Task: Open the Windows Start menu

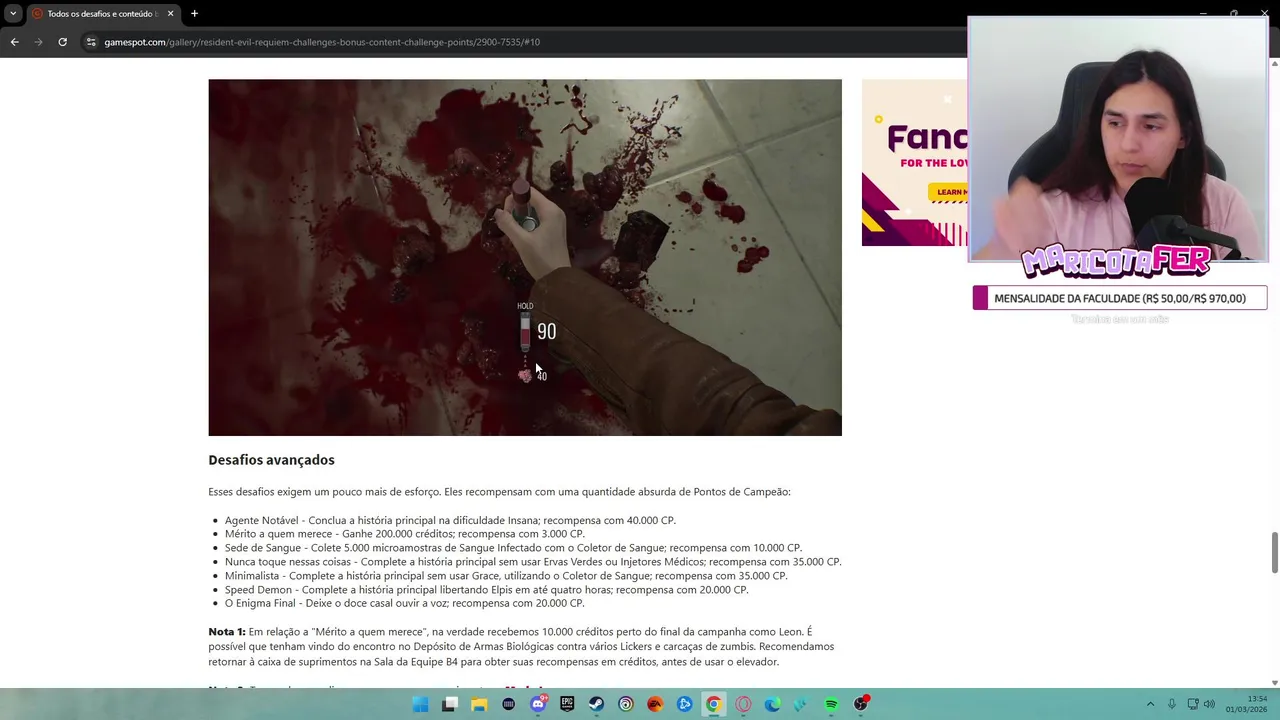Action: coord(420,704)
